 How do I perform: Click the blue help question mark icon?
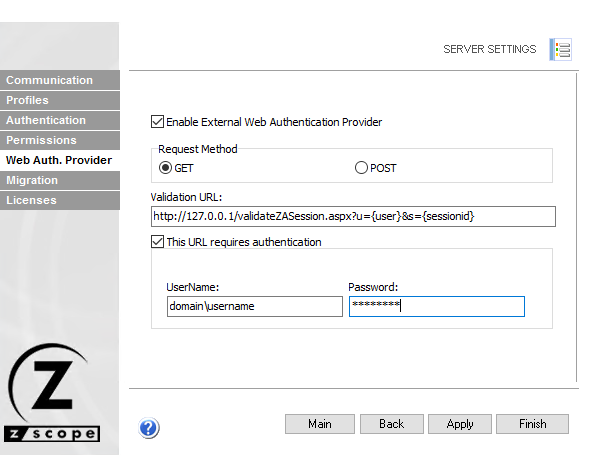click(x=148, y=428)
